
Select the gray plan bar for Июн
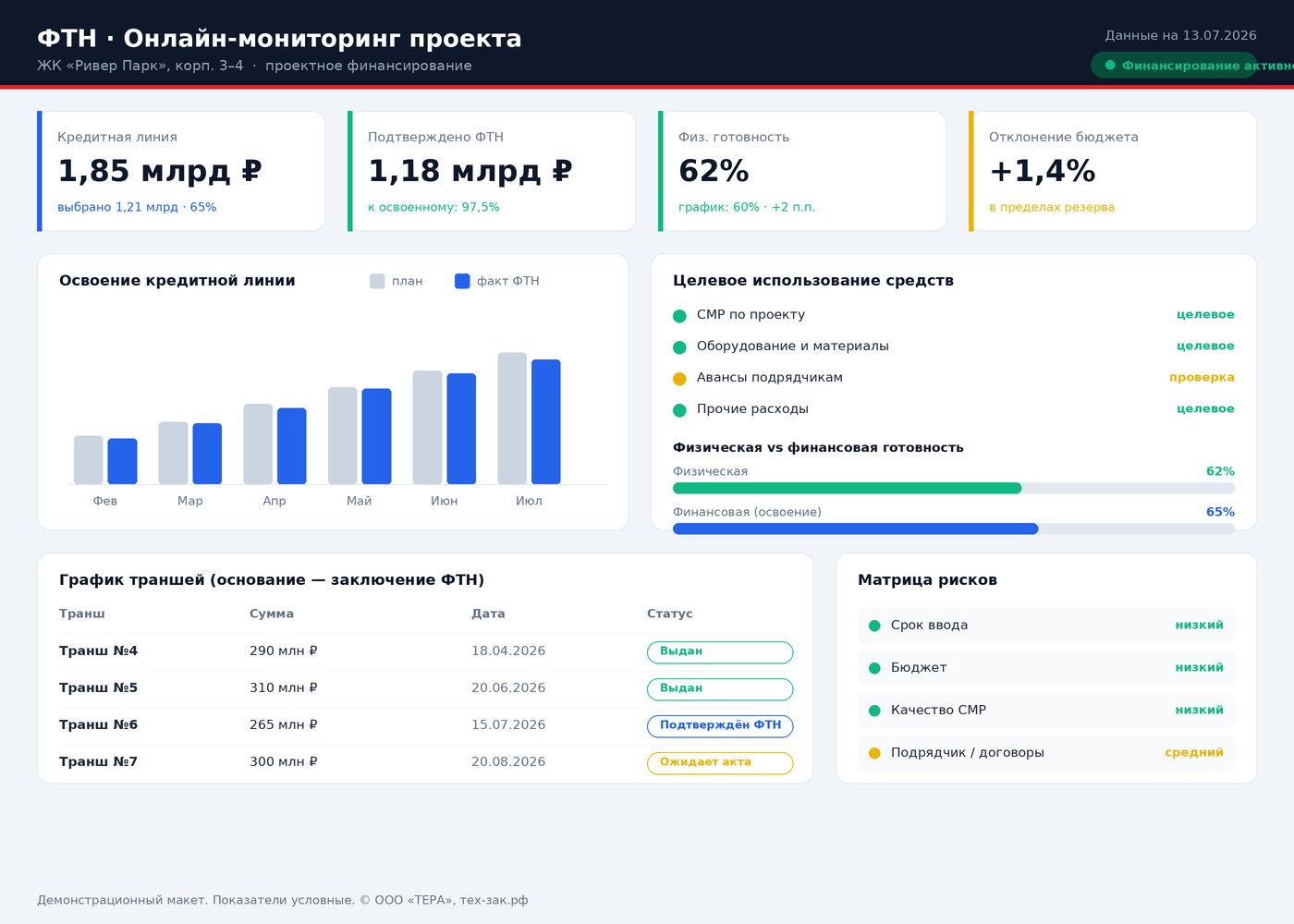[x=428, y=428]
